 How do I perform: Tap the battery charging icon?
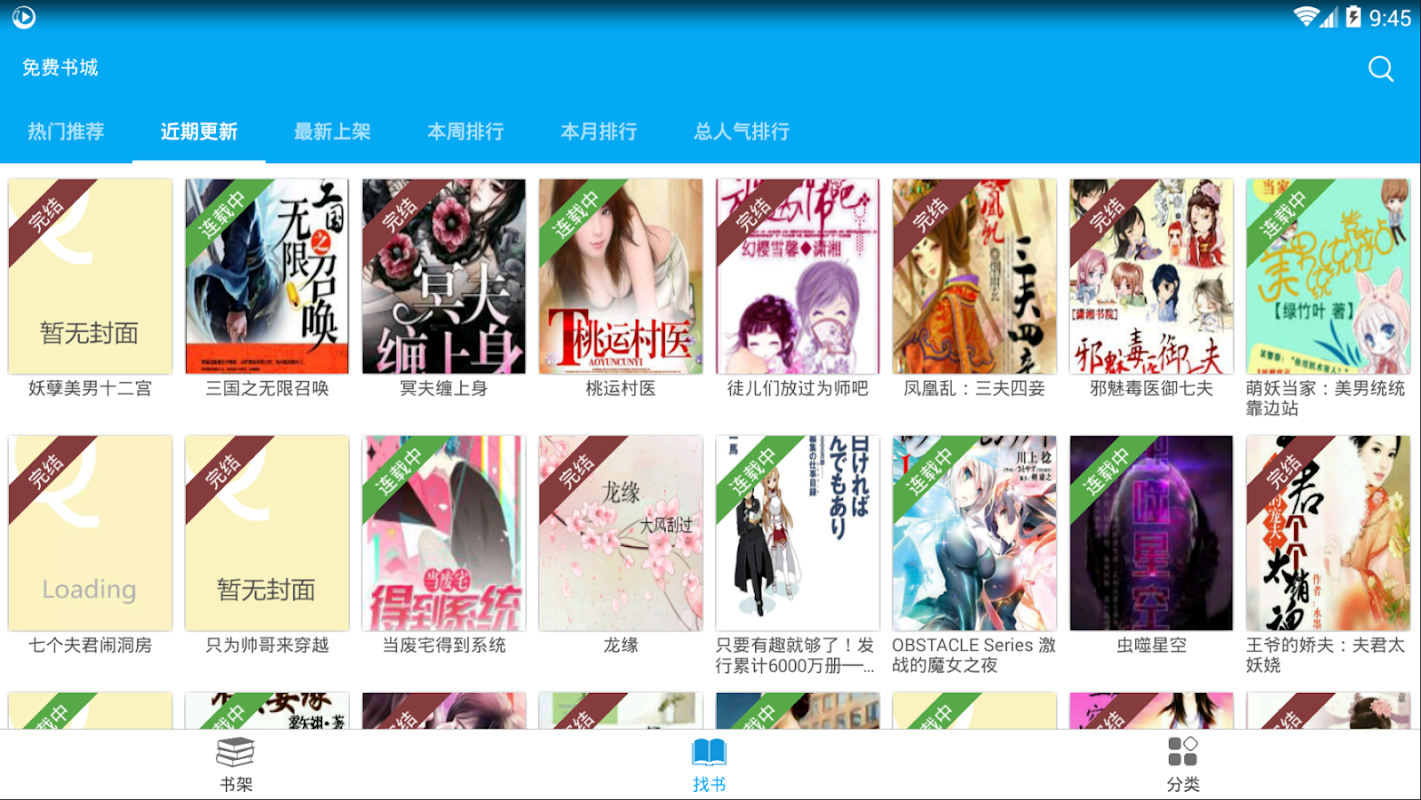[1353, 16]
